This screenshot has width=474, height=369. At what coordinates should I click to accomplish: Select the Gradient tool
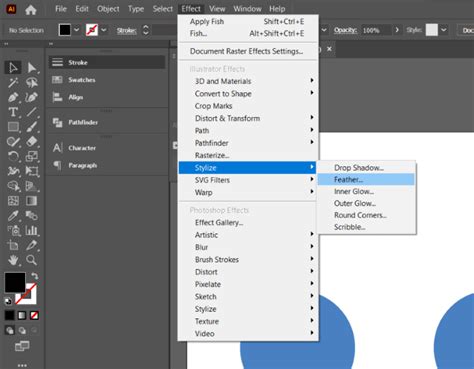(32, 201)
